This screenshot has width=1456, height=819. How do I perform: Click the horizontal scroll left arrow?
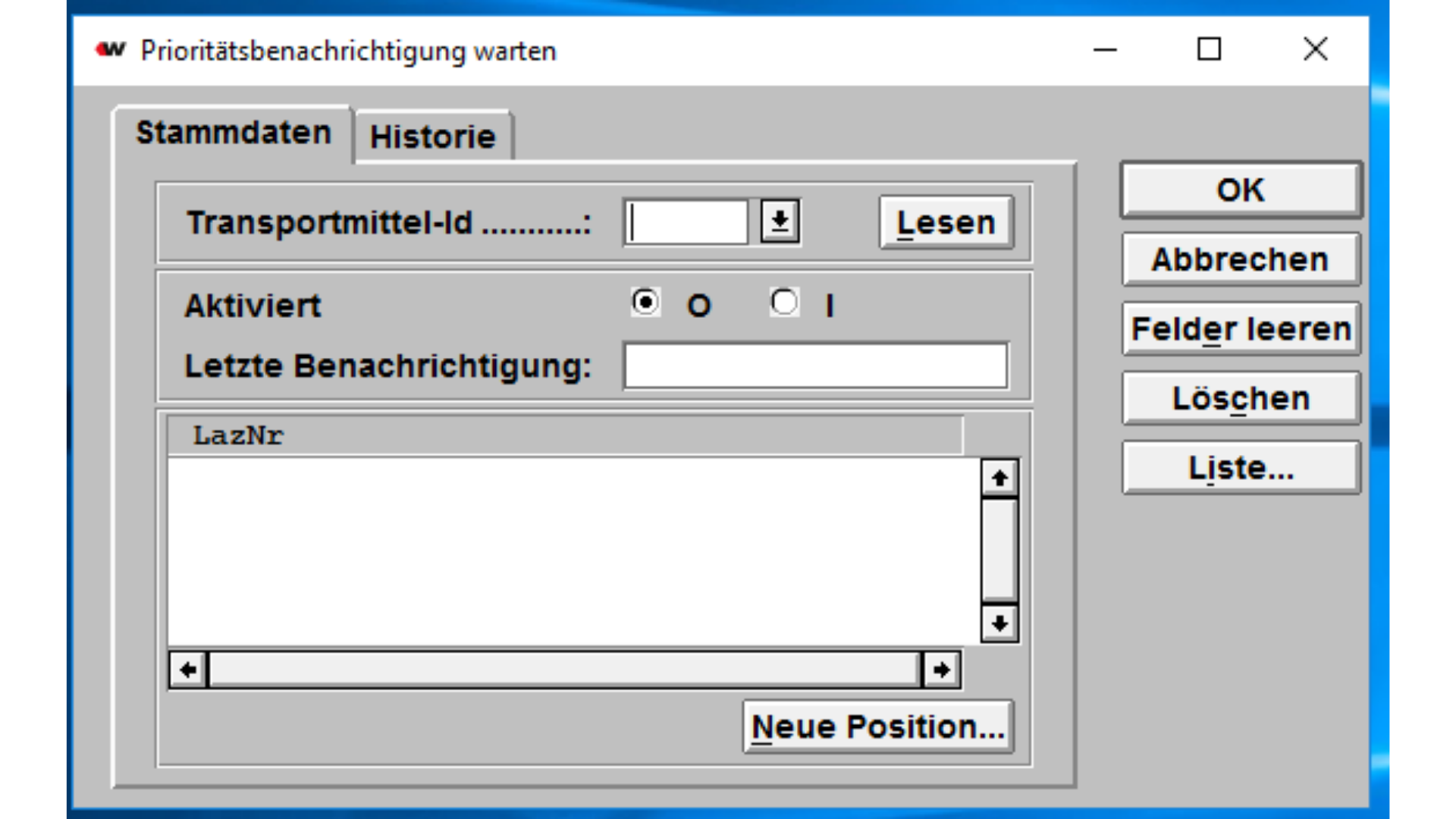pos(188,670)
